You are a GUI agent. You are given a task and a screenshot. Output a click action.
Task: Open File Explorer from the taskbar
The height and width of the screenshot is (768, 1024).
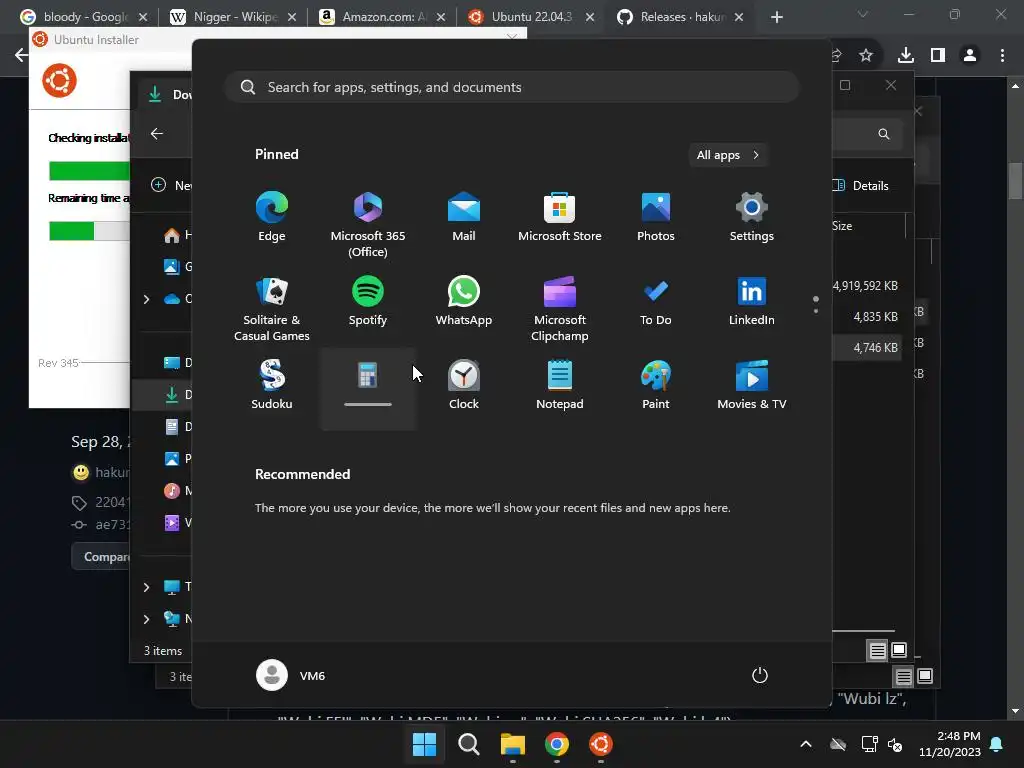513,744
